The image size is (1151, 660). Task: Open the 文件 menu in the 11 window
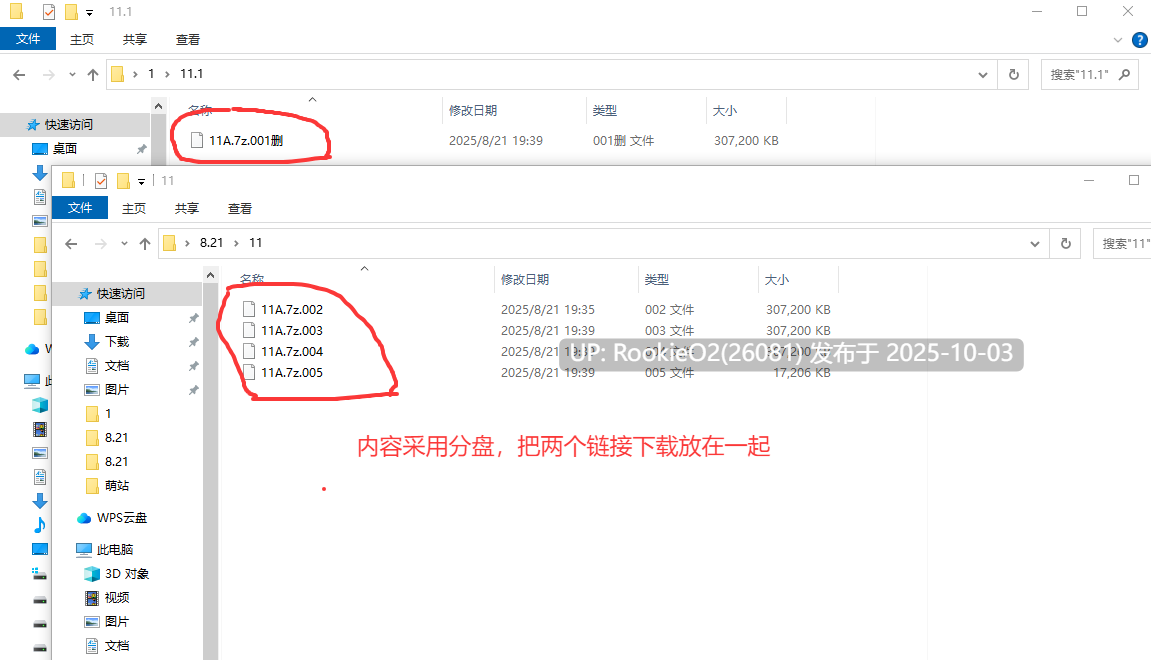point(80,208)
